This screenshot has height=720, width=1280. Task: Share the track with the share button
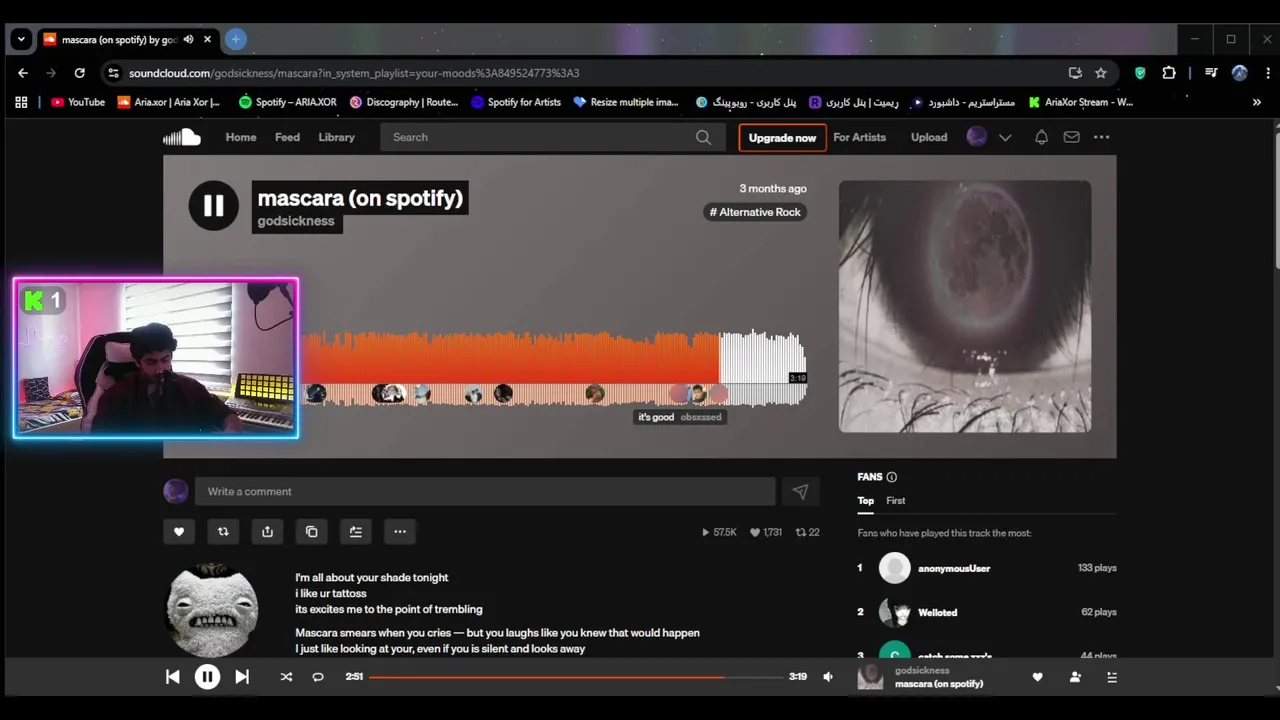[x=267, y=532]
